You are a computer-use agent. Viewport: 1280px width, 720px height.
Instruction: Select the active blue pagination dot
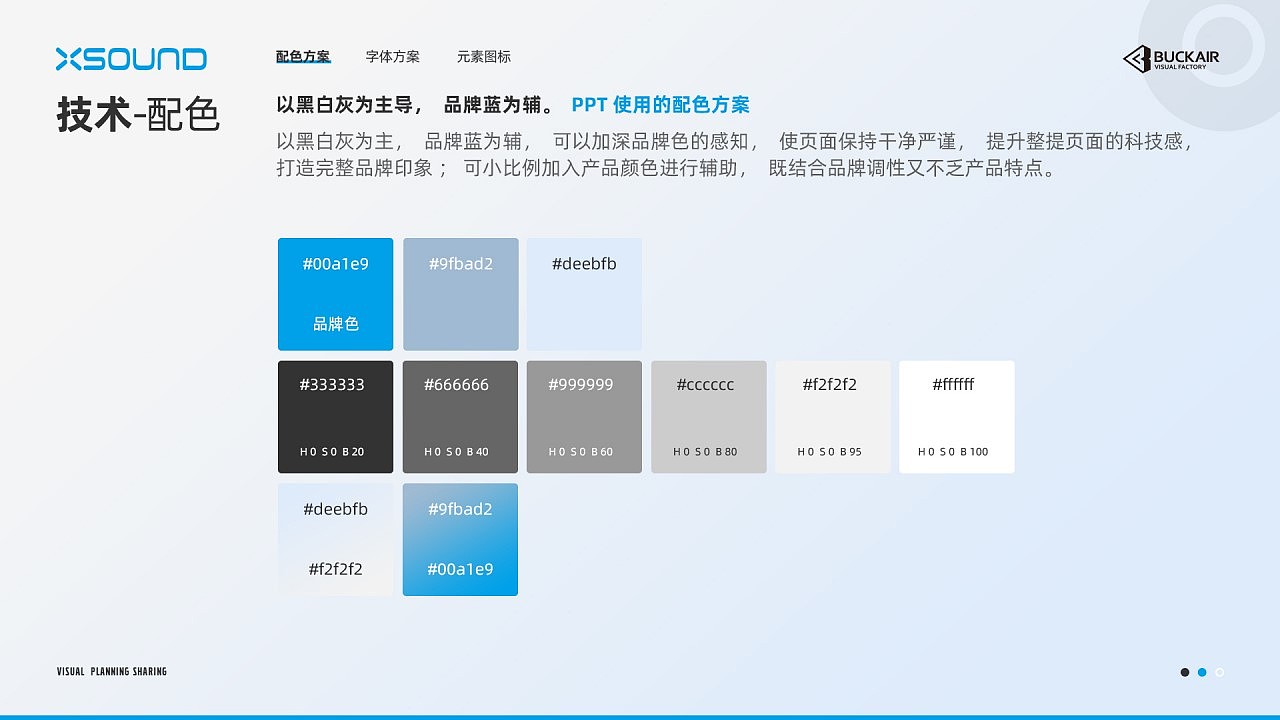(x=1202, y=672)
